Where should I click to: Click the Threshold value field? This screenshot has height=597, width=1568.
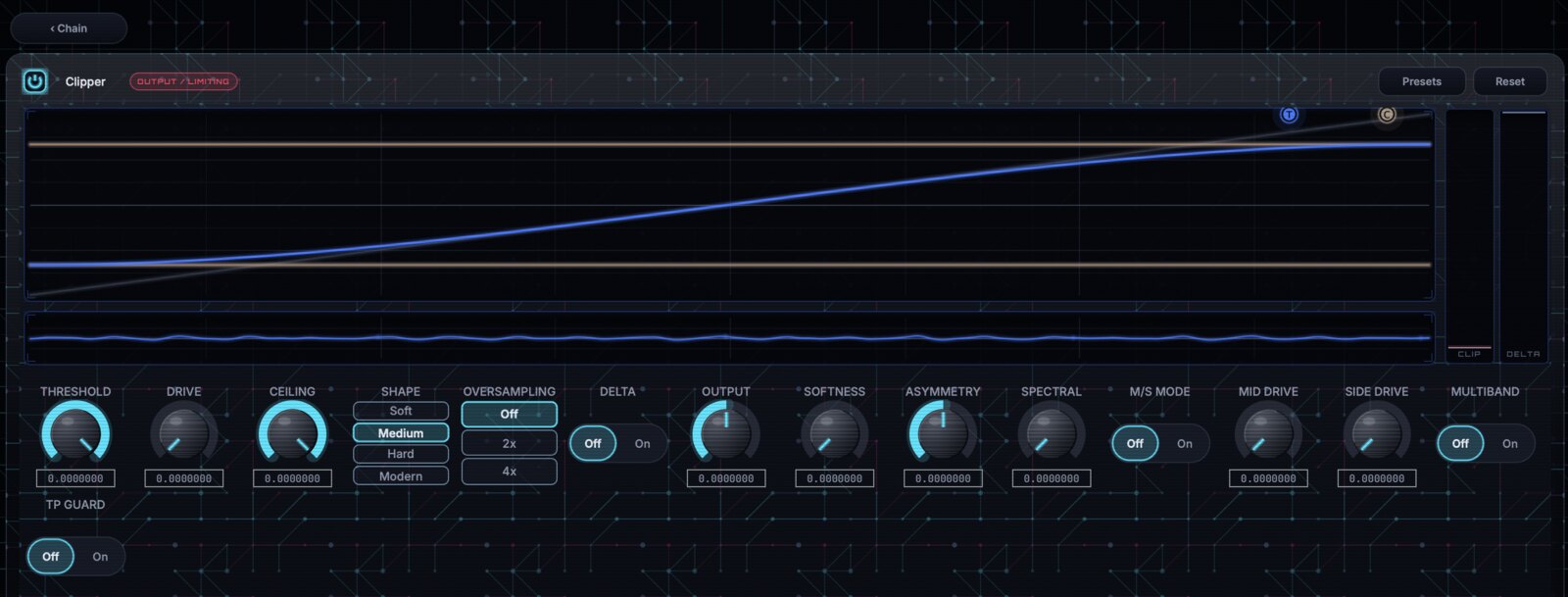point(75,478)
